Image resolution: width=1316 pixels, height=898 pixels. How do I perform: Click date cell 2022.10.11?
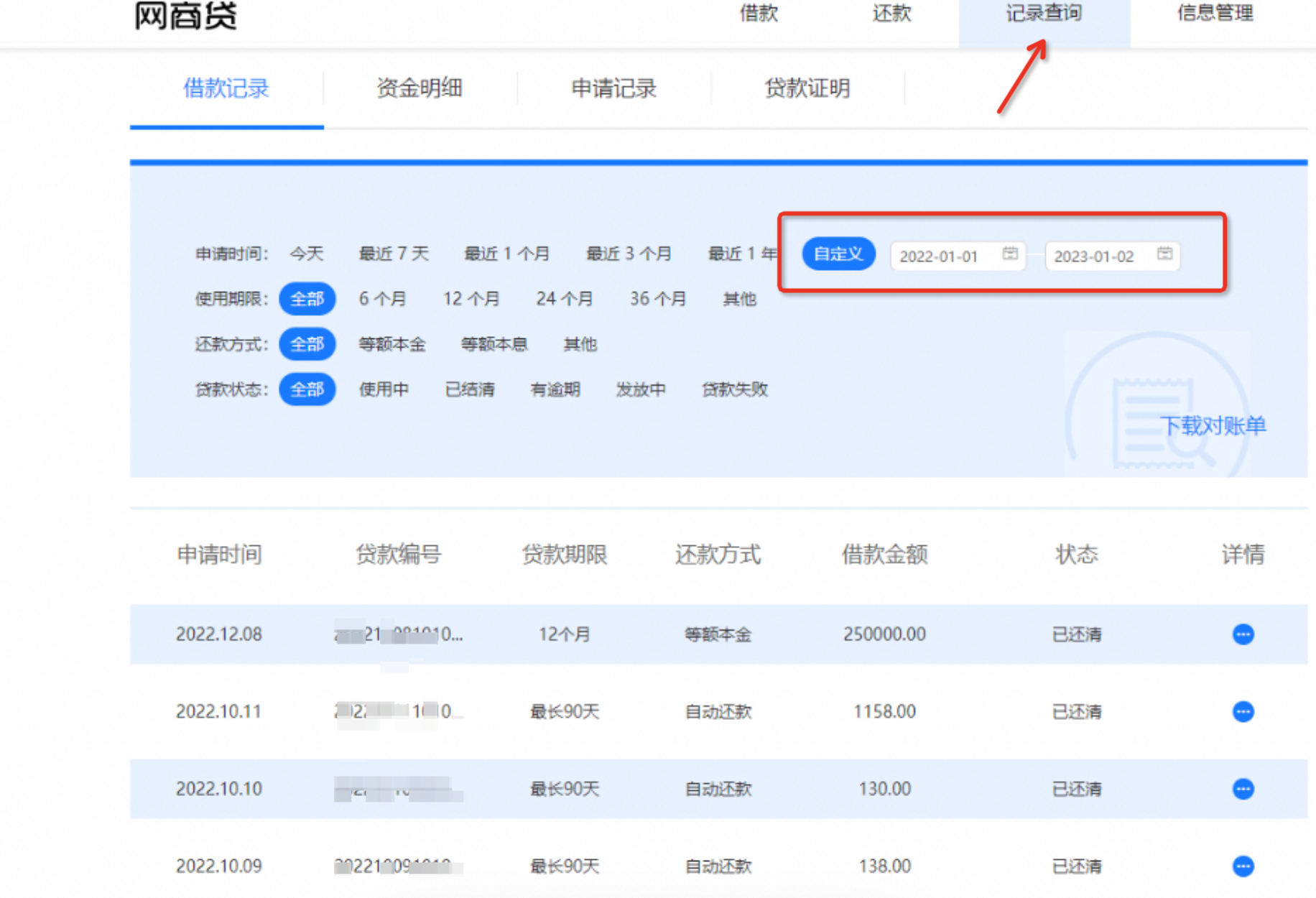pos(219,711)
